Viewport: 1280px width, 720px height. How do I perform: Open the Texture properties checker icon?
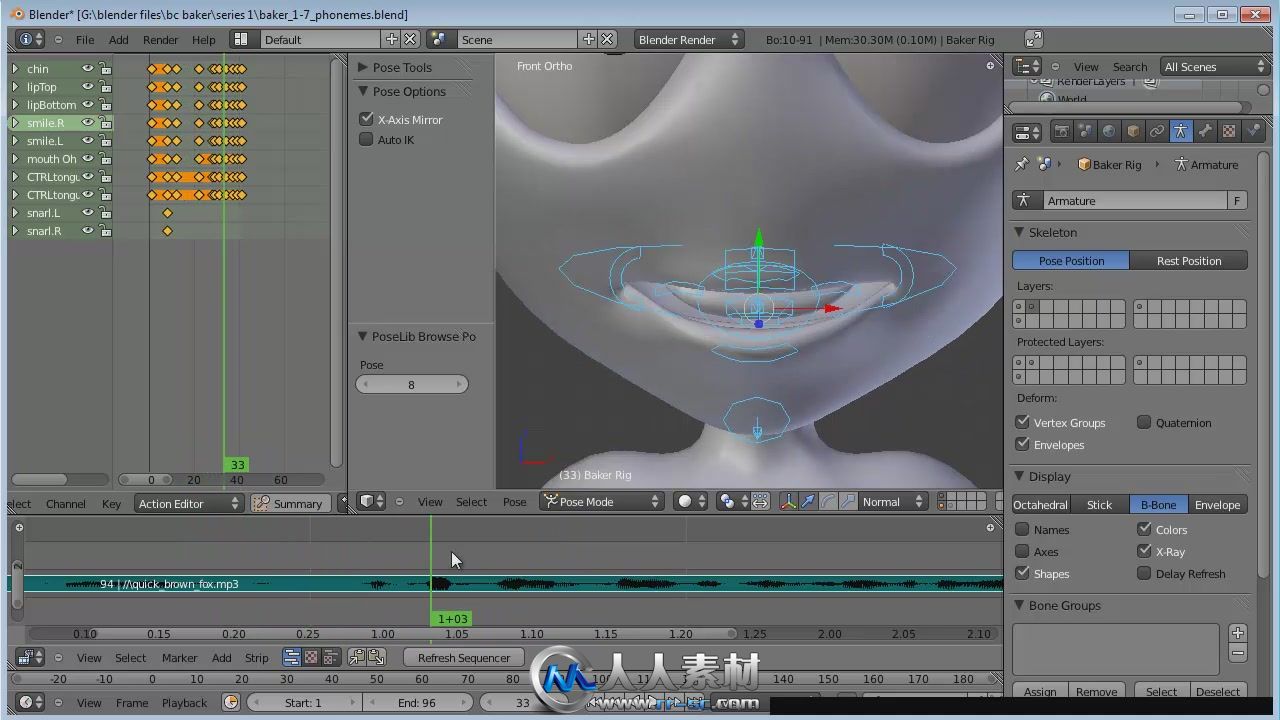point(1229,132)
